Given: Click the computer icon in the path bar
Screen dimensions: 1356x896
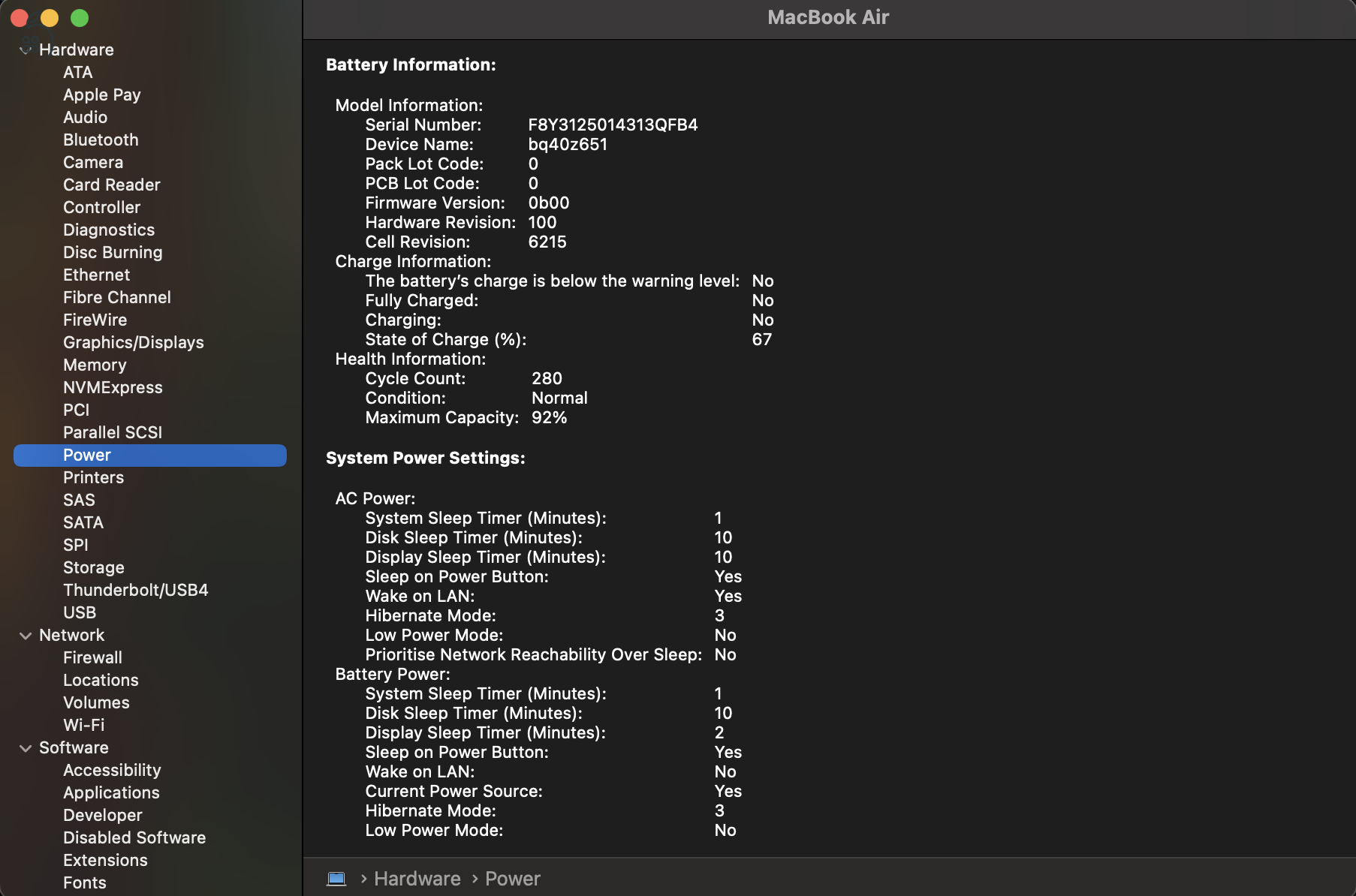Looking at the screenshot, I should pyautogui.click(x=336, y=879).
